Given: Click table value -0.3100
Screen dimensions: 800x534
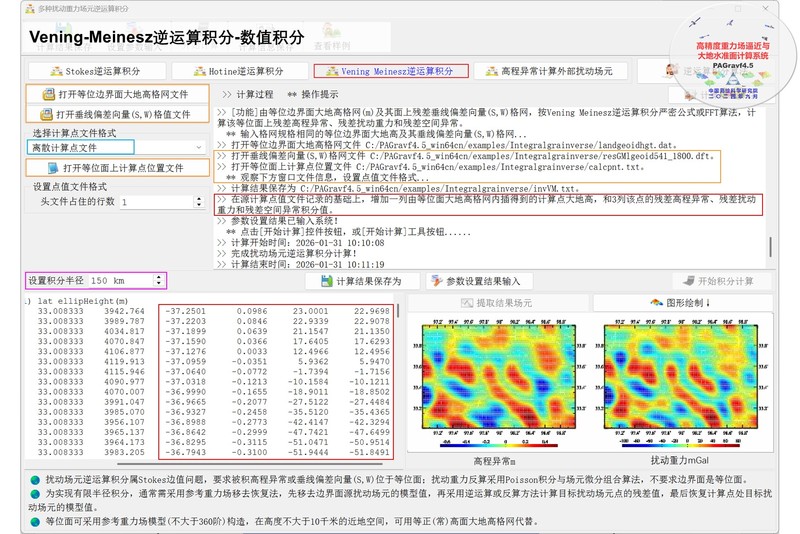Looking at the screenshot, I should 249,452.
